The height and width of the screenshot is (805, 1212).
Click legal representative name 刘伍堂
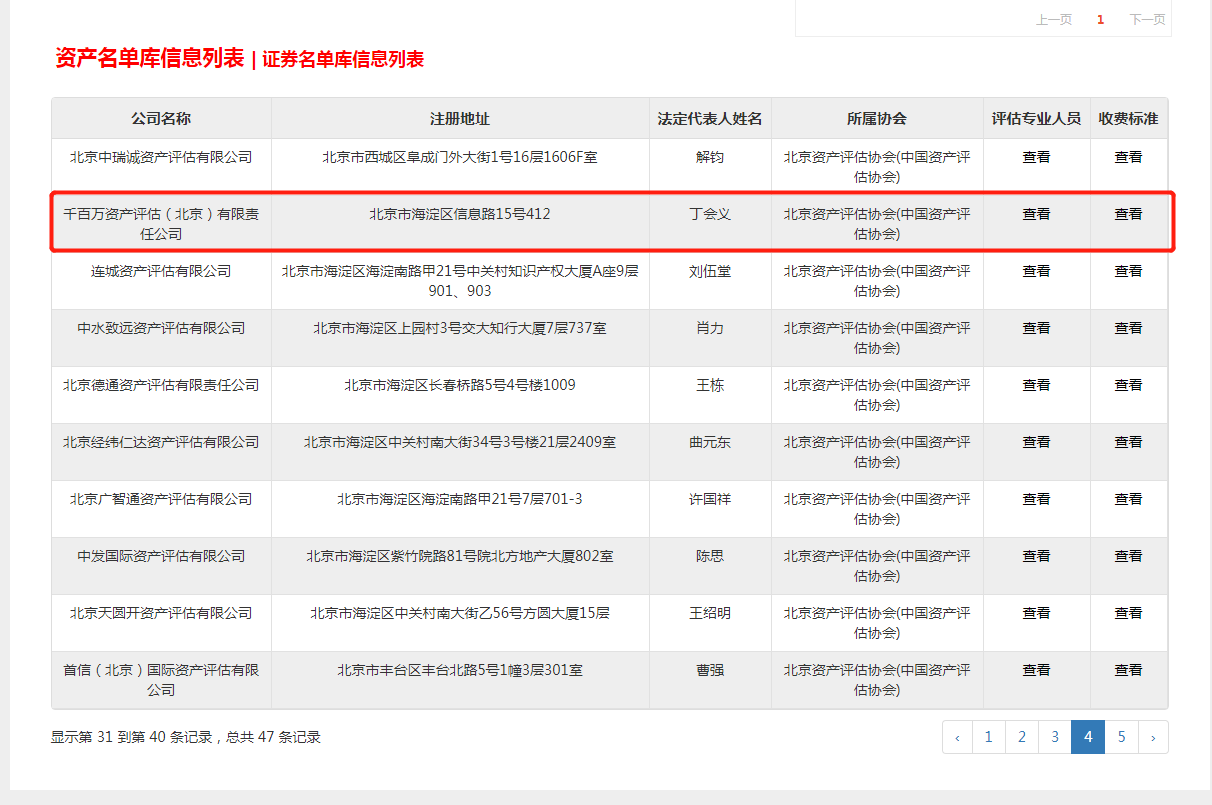pos(710,271)
